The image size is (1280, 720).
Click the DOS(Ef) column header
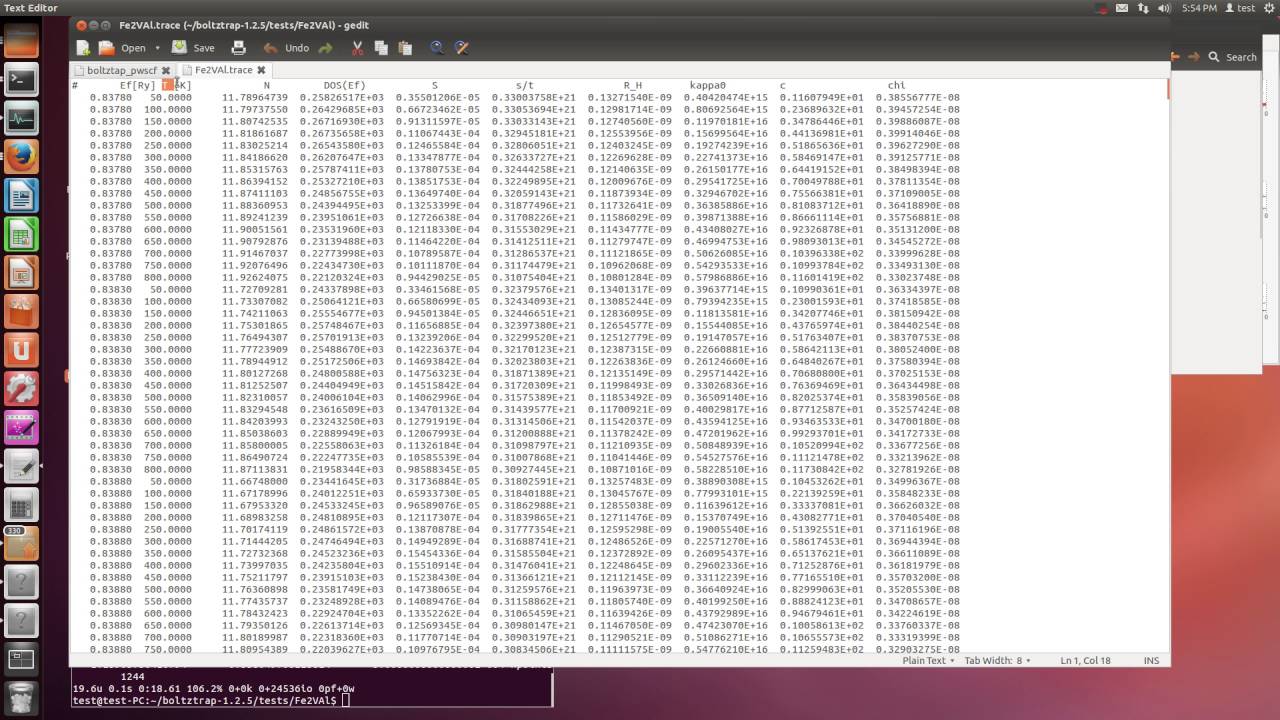coord(344,85)
